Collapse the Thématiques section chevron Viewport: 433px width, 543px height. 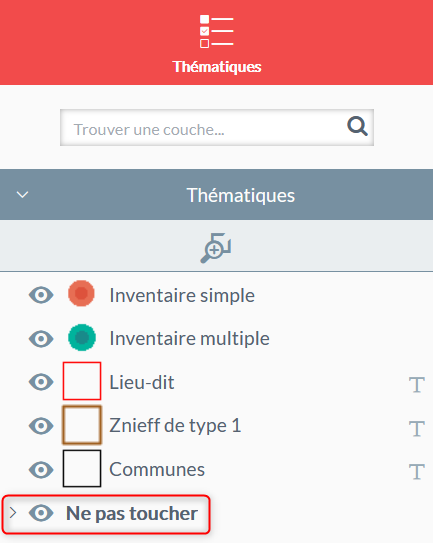[23, 195]
